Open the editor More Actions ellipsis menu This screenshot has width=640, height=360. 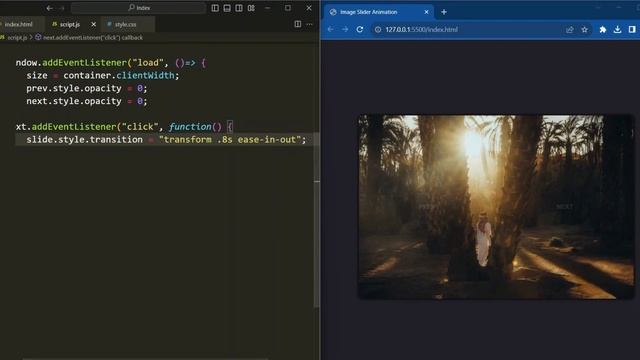pyautogui.click(x=309, y=24)
